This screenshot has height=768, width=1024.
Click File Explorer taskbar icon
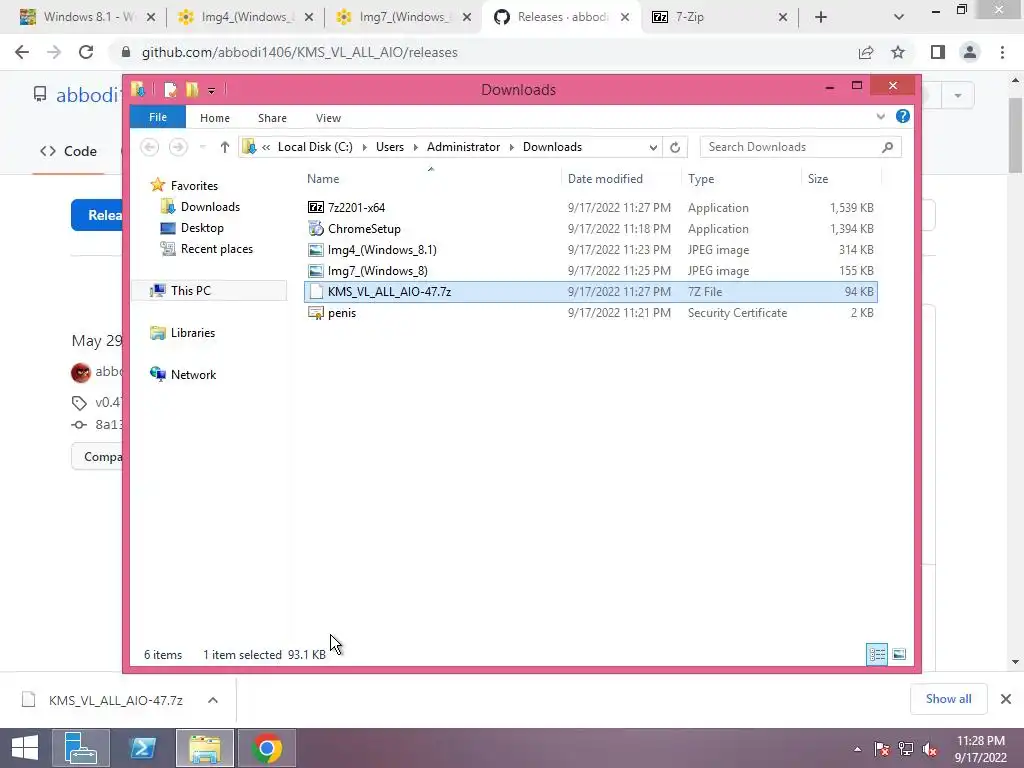[x=204, y=748]
